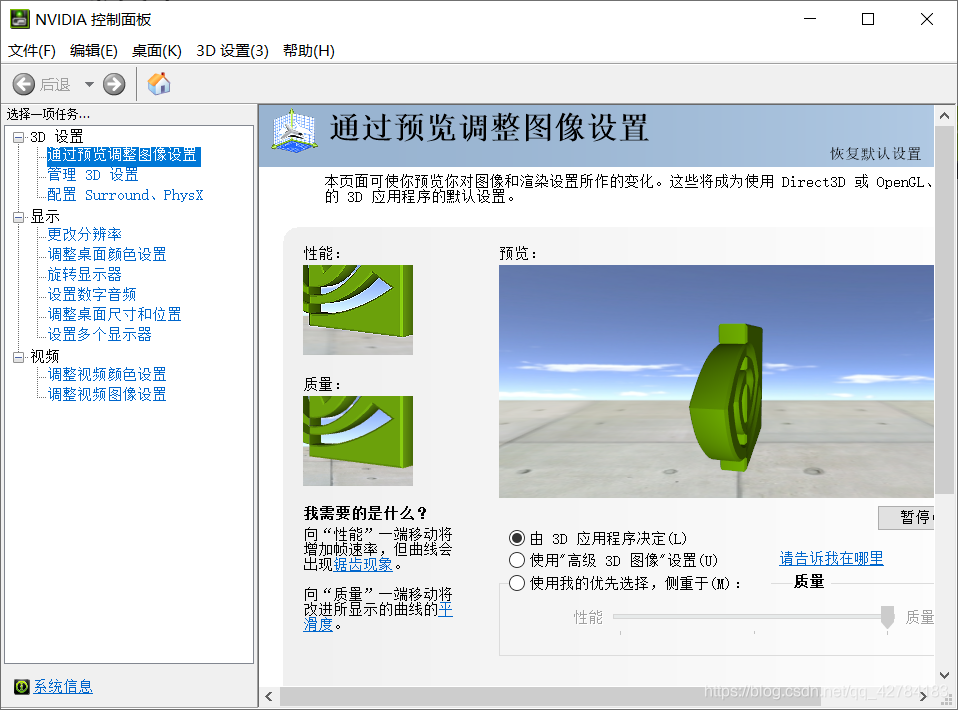Click the horizontal scrollbar left arrow

[269, 697]
